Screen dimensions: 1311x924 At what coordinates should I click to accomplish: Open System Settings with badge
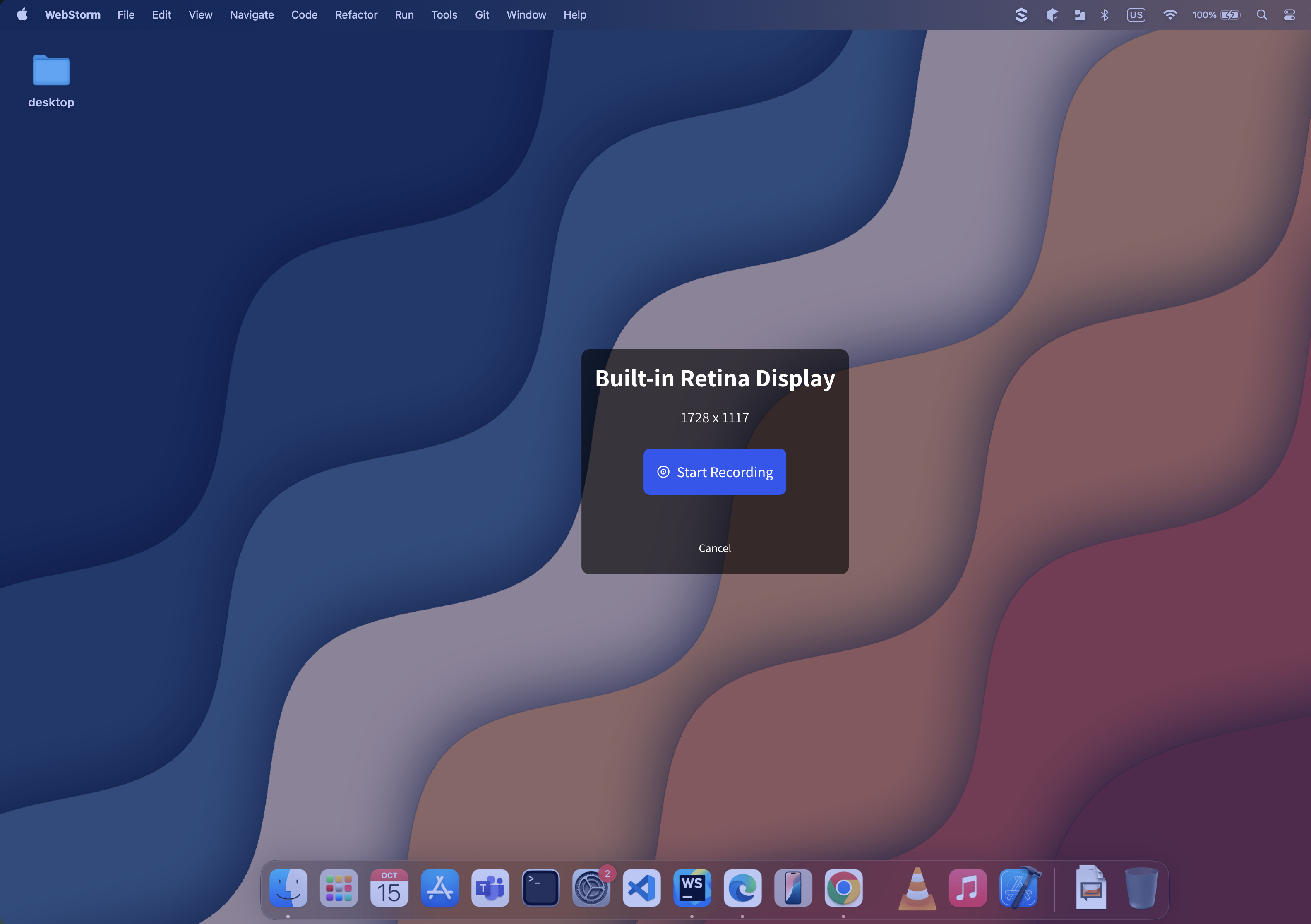tap(591, 888)
